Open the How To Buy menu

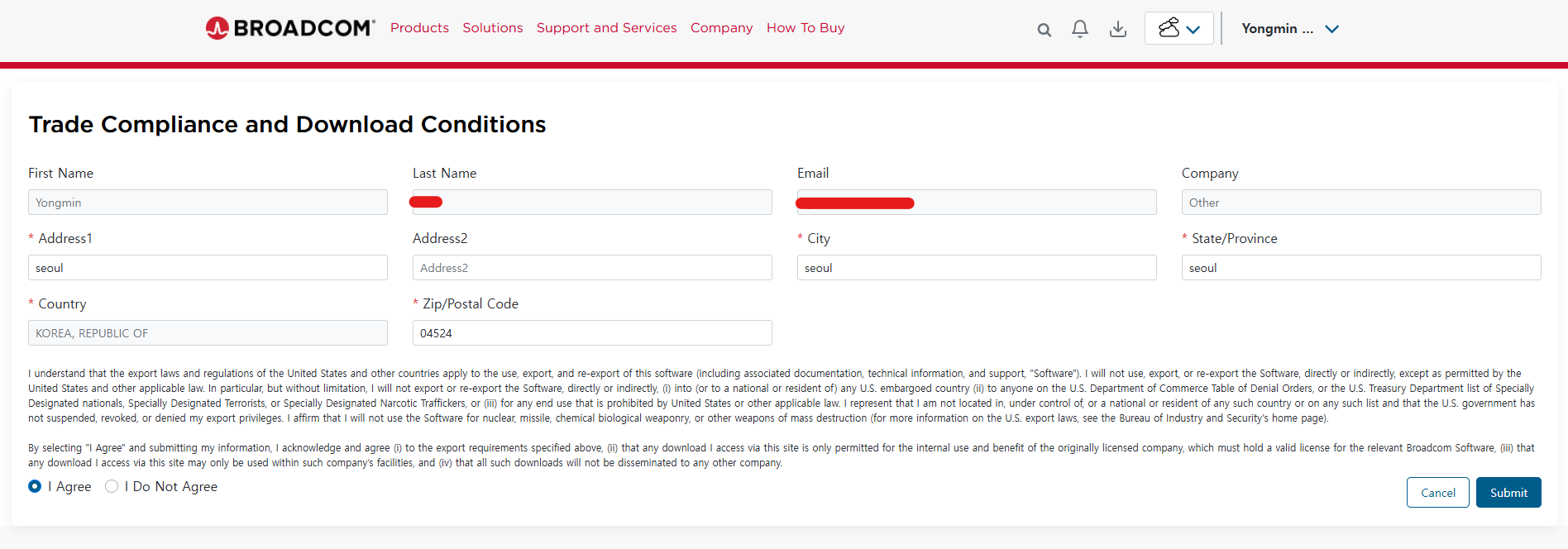tap(806, 28)
